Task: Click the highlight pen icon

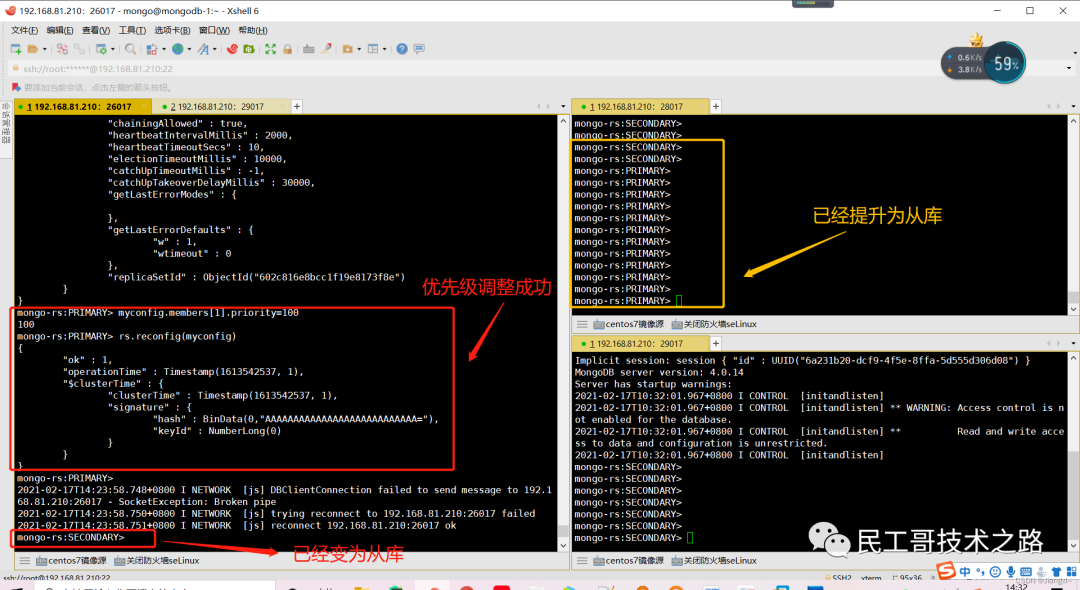Action: 326,48
